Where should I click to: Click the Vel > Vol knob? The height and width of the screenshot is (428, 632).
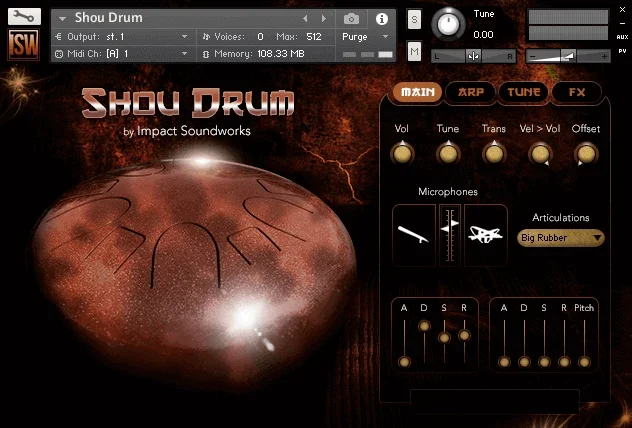(x=540, y=154)
